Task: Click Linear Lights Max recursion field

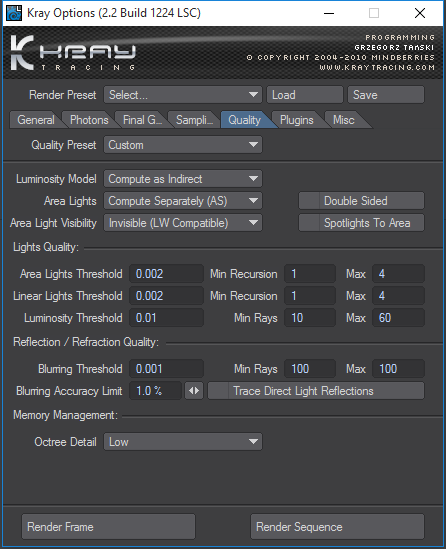Action: point(398,296)
